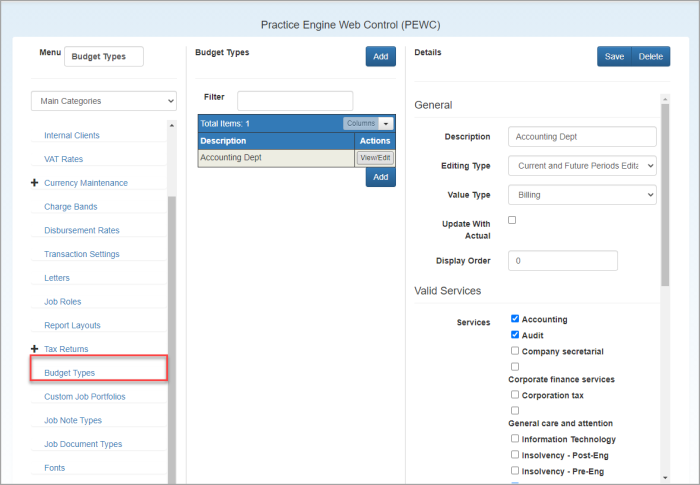Click View/Edit for Accounting Dept
Viewport: 700px width, 485px height.
tap(376, 158)
